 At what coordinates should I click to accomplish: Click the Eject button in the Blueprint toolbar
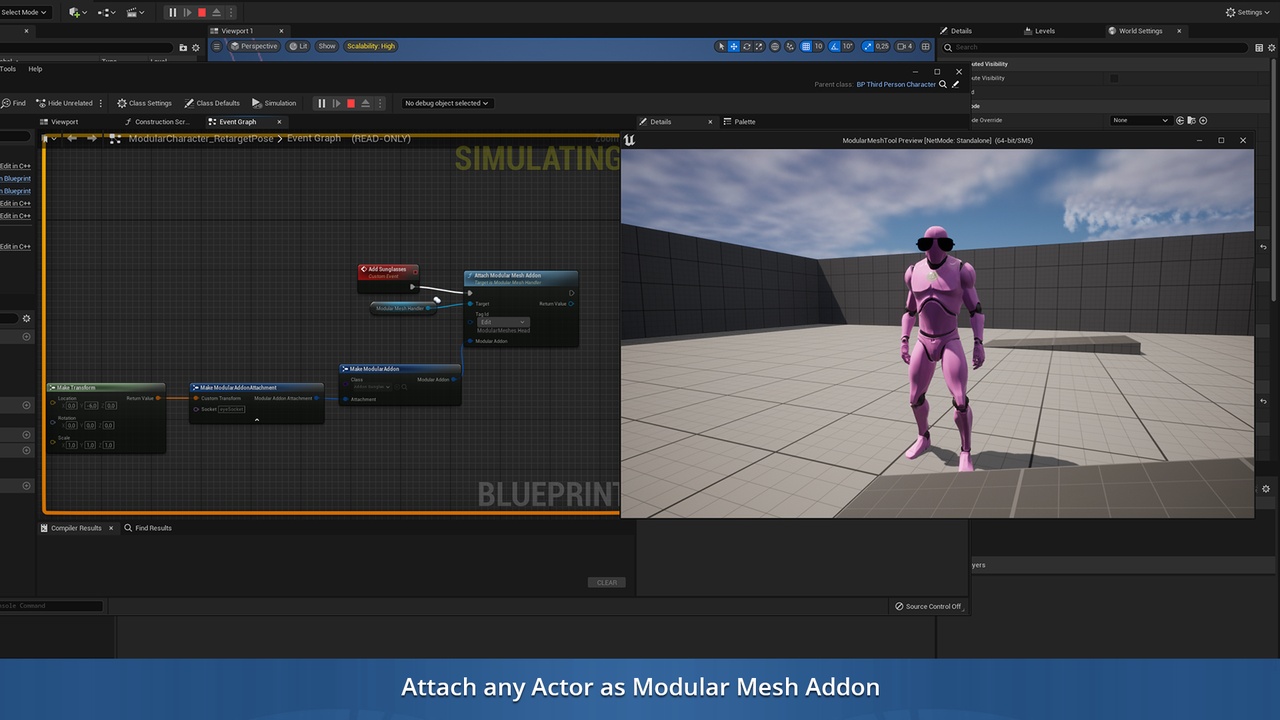366,103
